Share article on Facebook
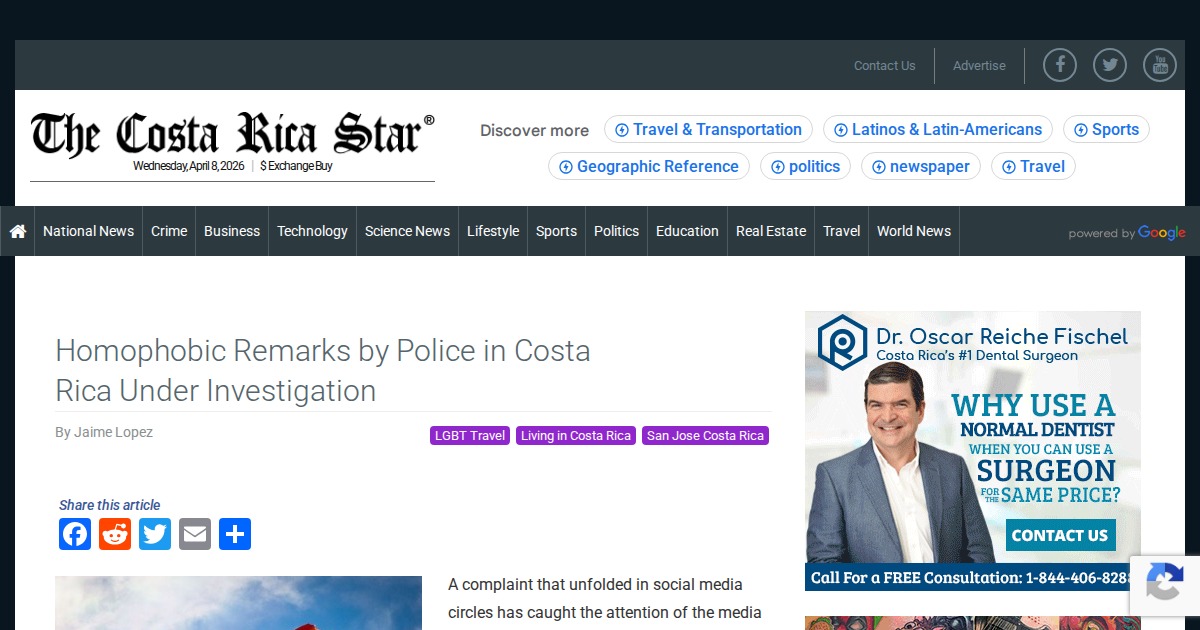Screen dimensions: 1200x630 coord(75,534)
